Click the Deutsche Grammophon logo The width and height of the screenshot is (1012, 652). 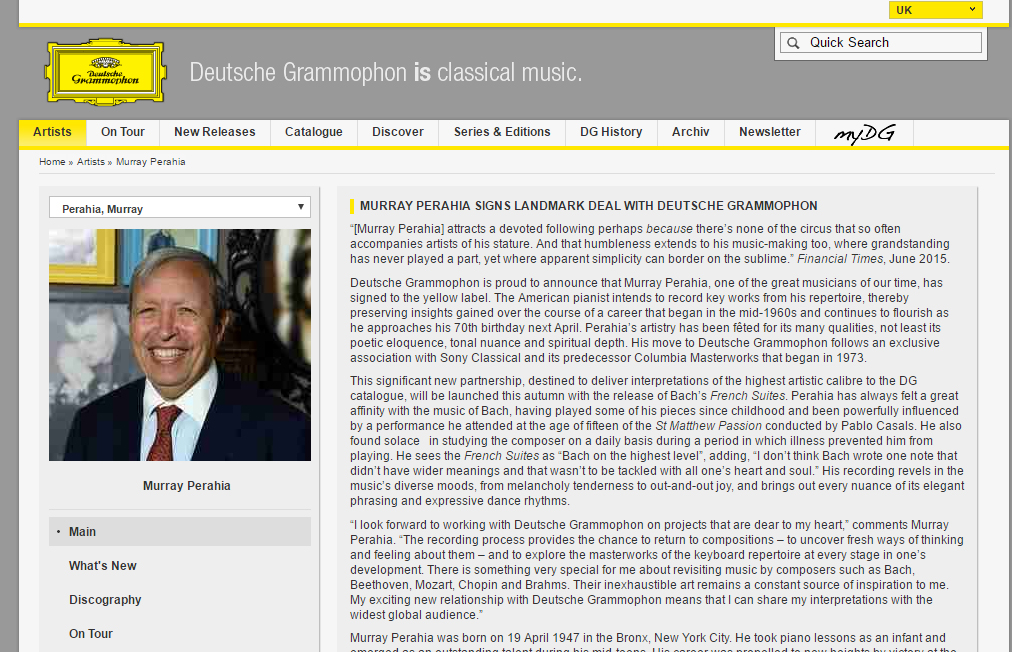tap(106, 72)
